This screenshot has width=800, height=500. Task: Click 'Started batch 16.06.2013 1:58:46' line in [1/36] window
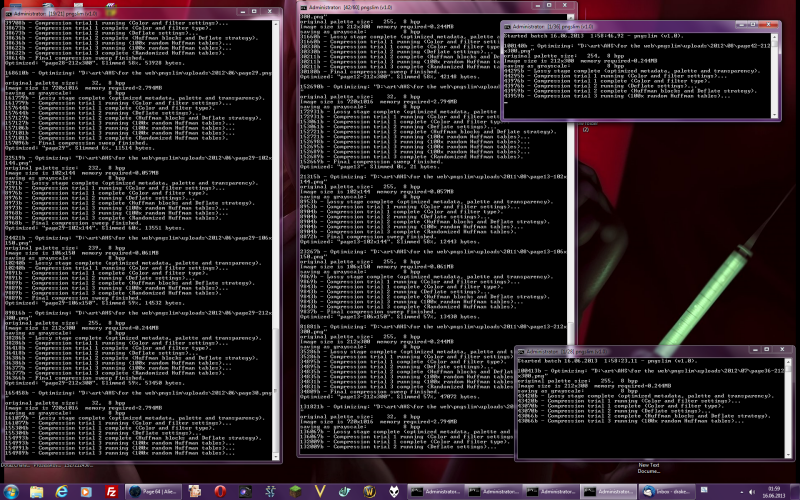coord(593,36)
